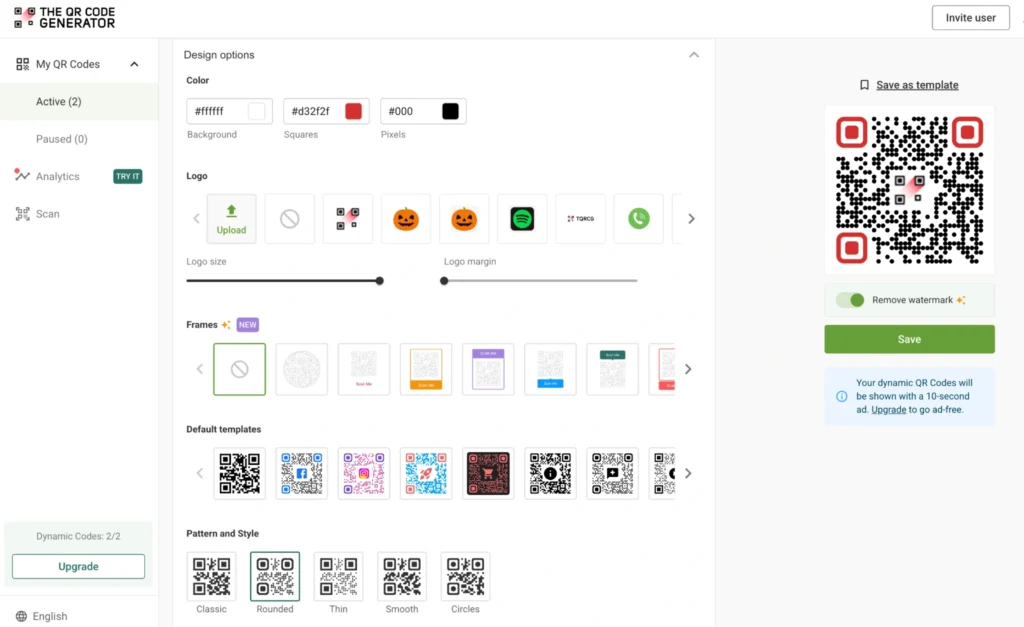Apply the Facebook default template
The width and height of the screenshot is (1024, 627).
302,474
